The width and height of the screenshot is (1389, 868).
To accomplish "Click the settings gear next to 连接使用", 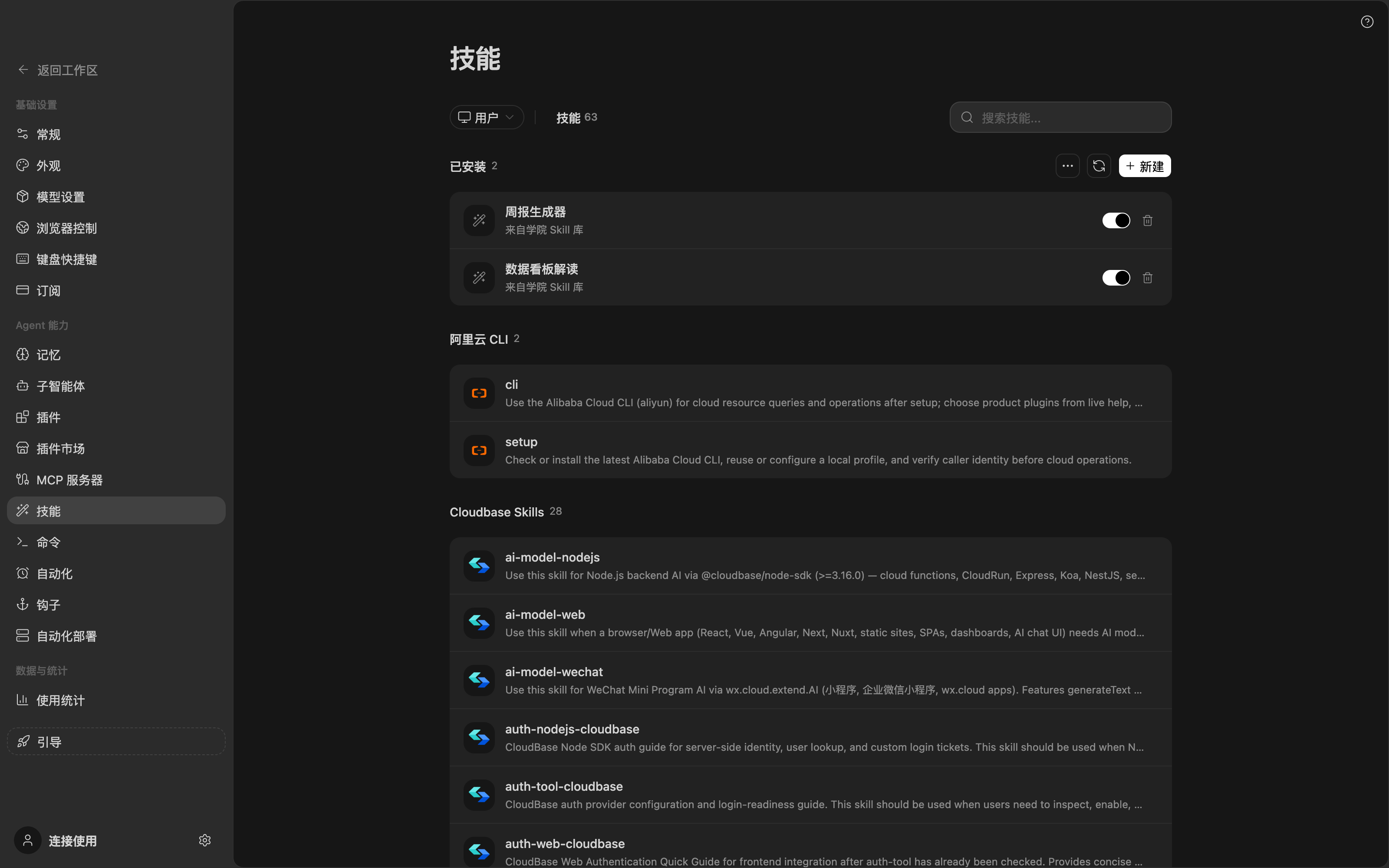I will [x=205, y=841].
